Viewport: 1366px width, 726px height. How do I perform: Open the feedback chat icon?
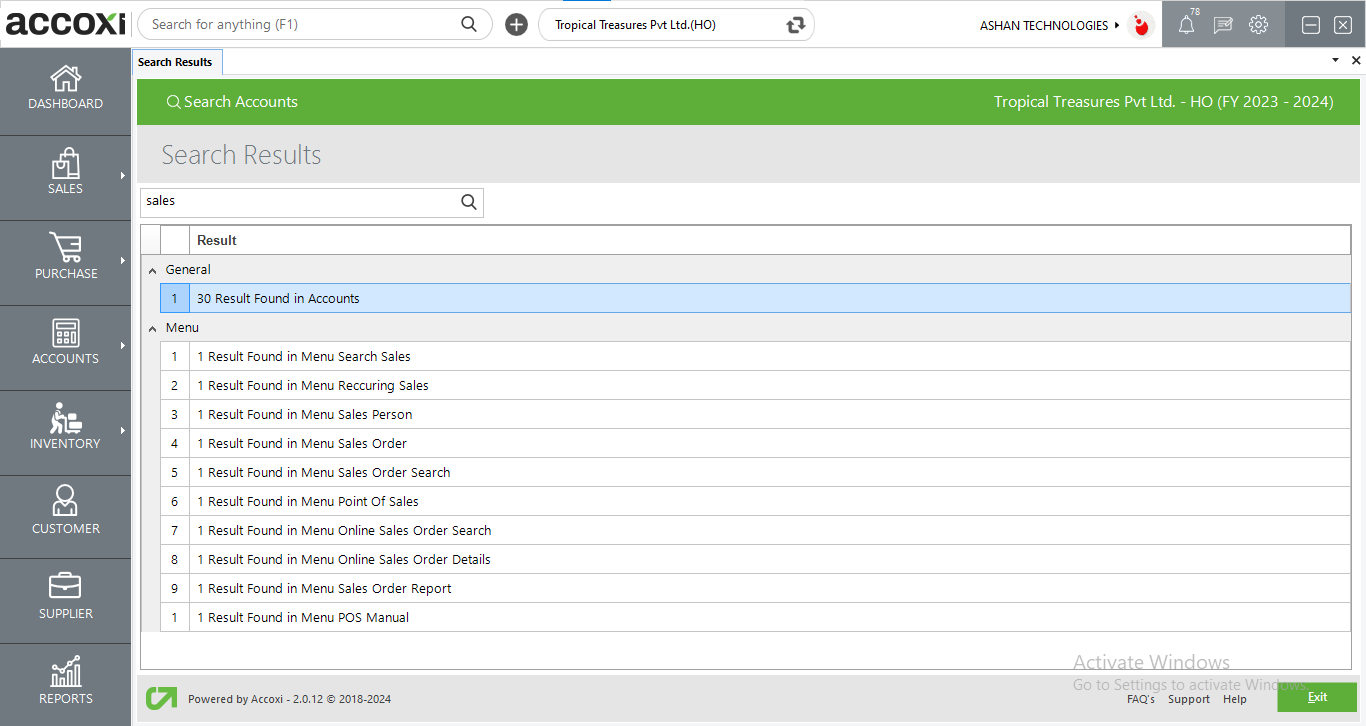click(x=1222, y=24)
